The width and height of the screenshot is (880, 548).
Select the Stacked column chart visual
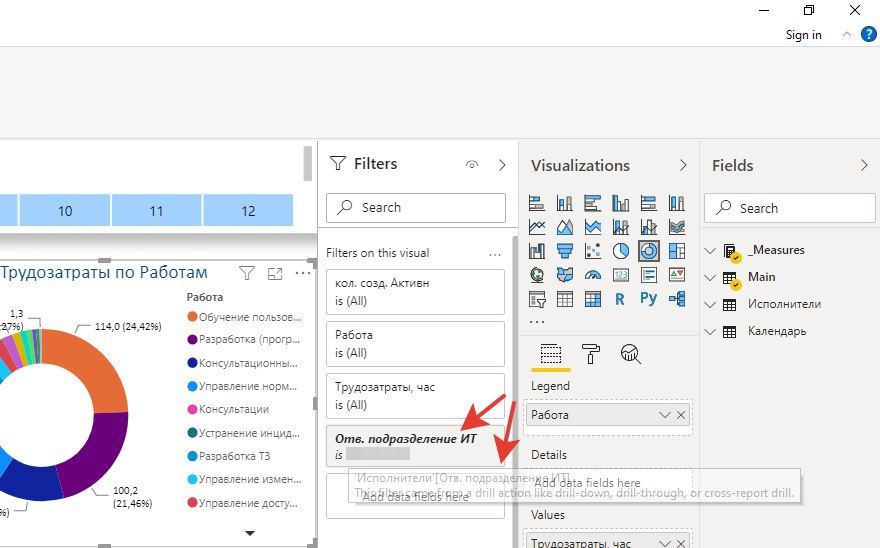pyautogui.click(x=565, y=203)
